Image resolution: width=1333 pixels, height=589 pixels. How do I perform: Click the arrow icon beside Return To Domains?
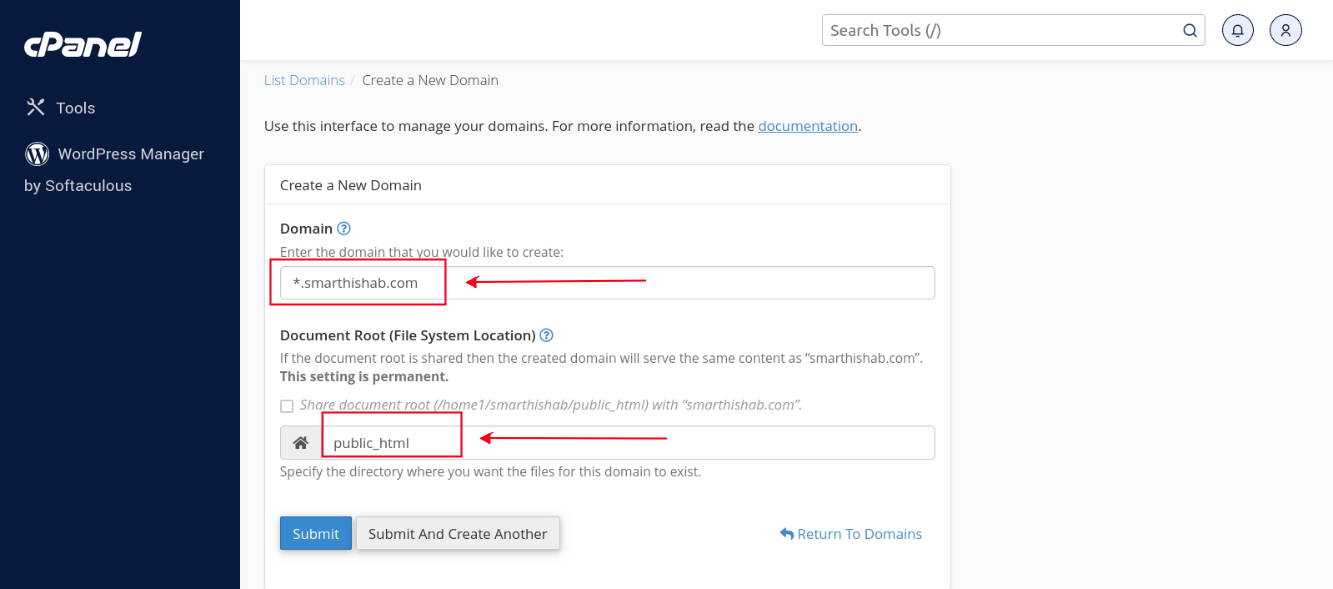point(786,534)
